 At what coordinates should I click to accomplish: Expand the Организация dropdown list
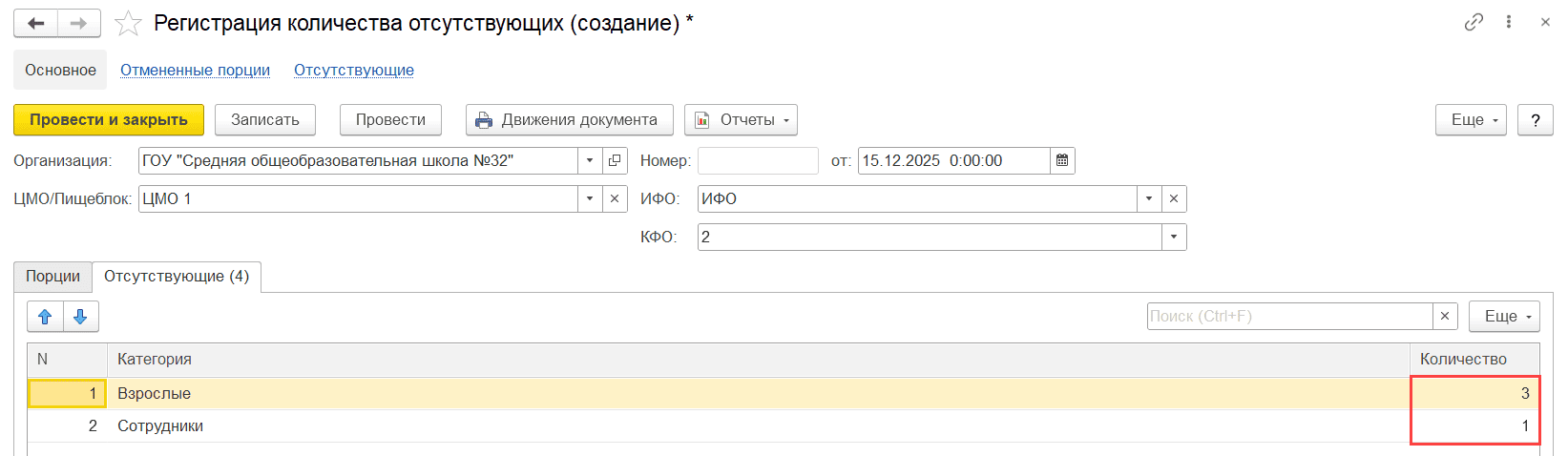(x=590, y=161)
